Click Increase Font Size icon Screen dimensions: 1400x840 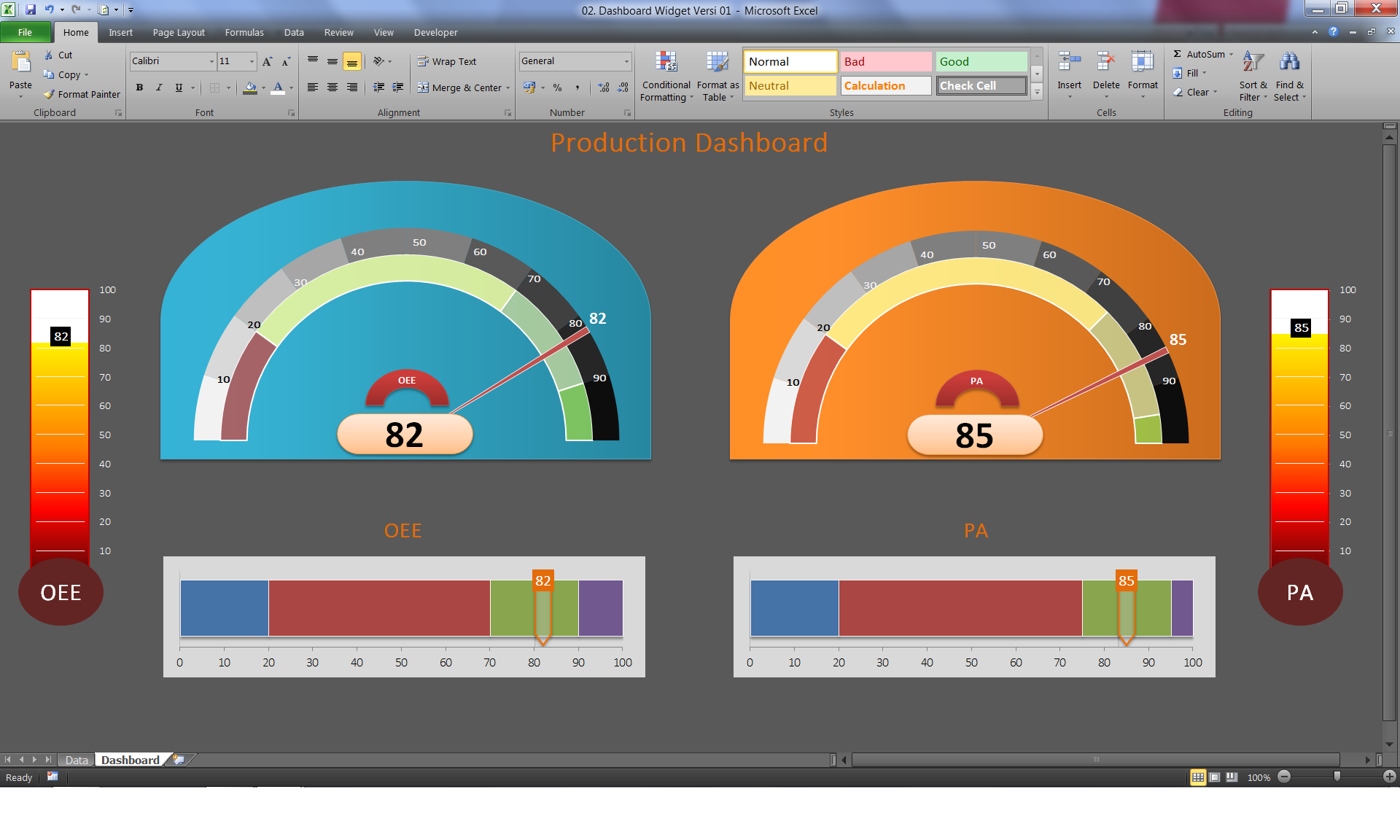(x=268, y=61)
